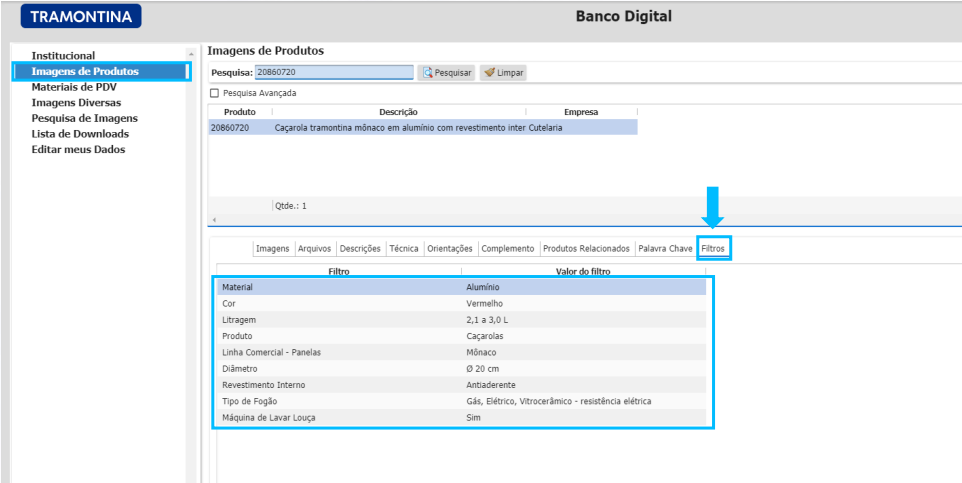The width and height of the screenshot is (962, 483).
Task: Click the Pesquisa input field
Action: click(334, 72)
